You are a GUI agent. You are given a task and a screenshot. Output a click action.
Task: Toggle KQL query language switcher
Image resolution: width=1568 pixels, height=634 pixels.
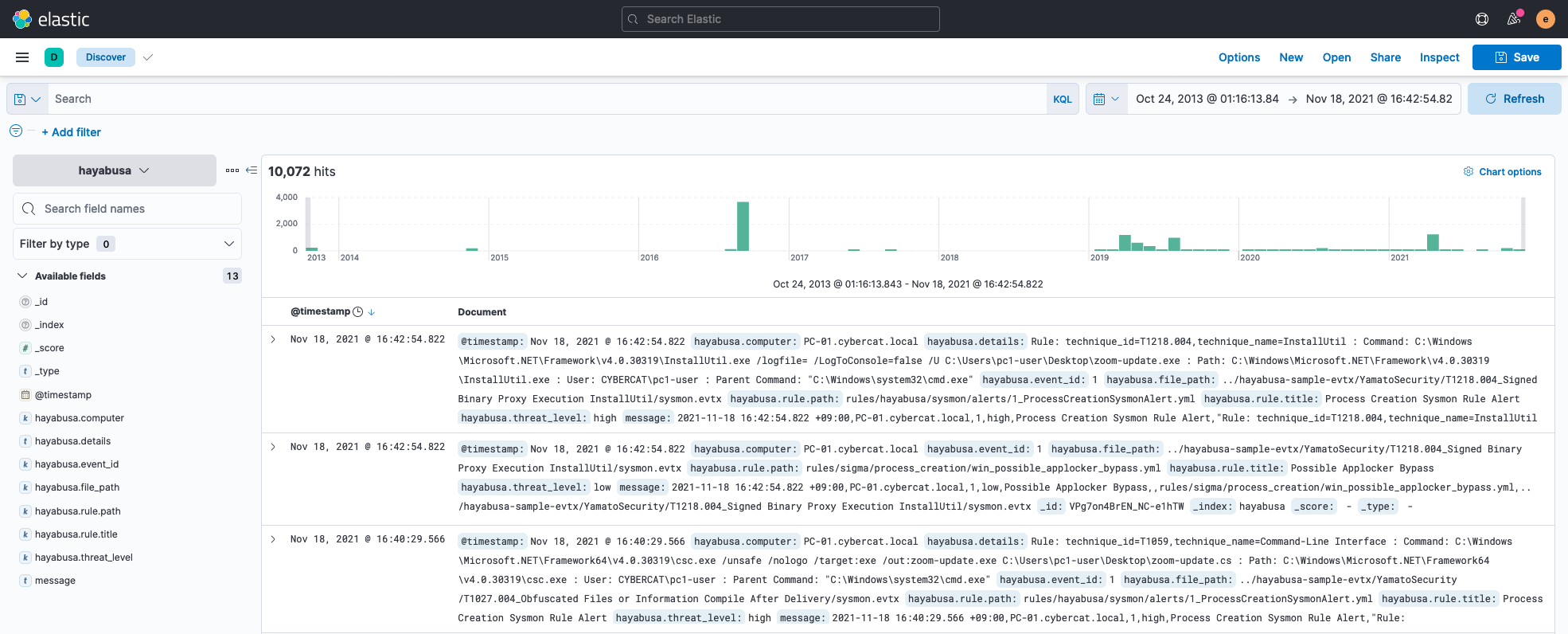pos(1063,100)
